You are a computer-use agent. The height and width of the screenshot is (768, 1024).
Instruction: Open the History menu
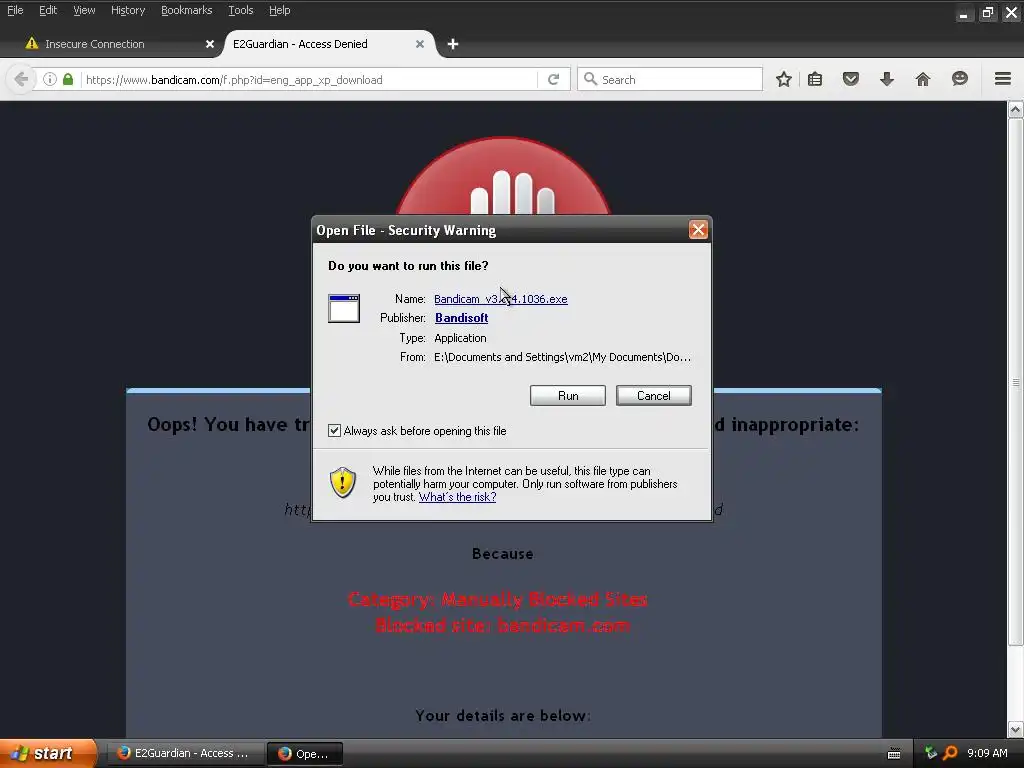[128, 10]
